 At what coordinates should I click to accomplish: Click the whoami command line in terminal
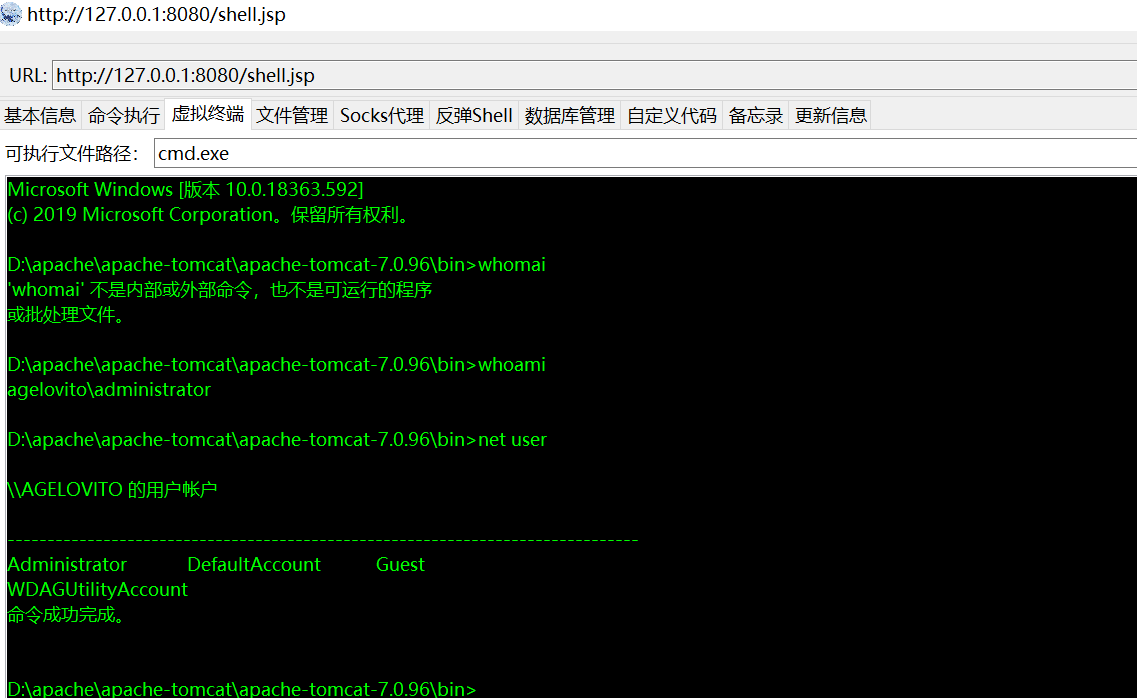tap(276, 365)
